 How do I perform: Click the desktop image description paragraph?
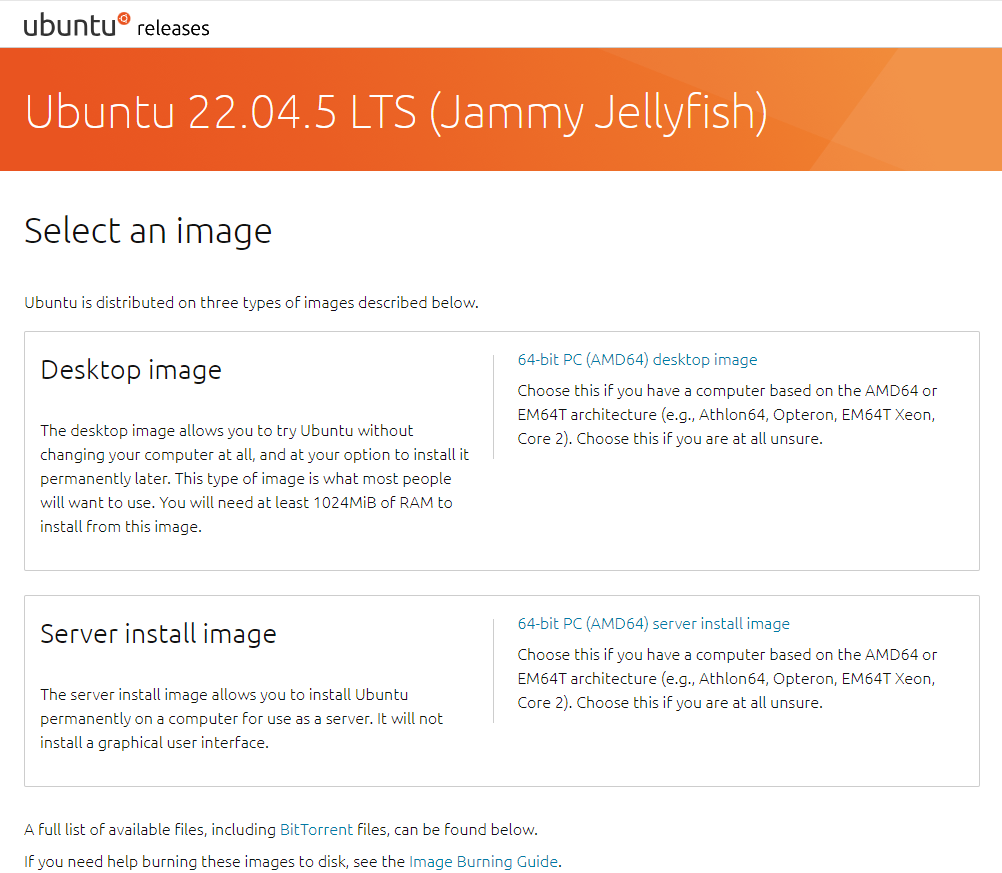click(254, 479)
